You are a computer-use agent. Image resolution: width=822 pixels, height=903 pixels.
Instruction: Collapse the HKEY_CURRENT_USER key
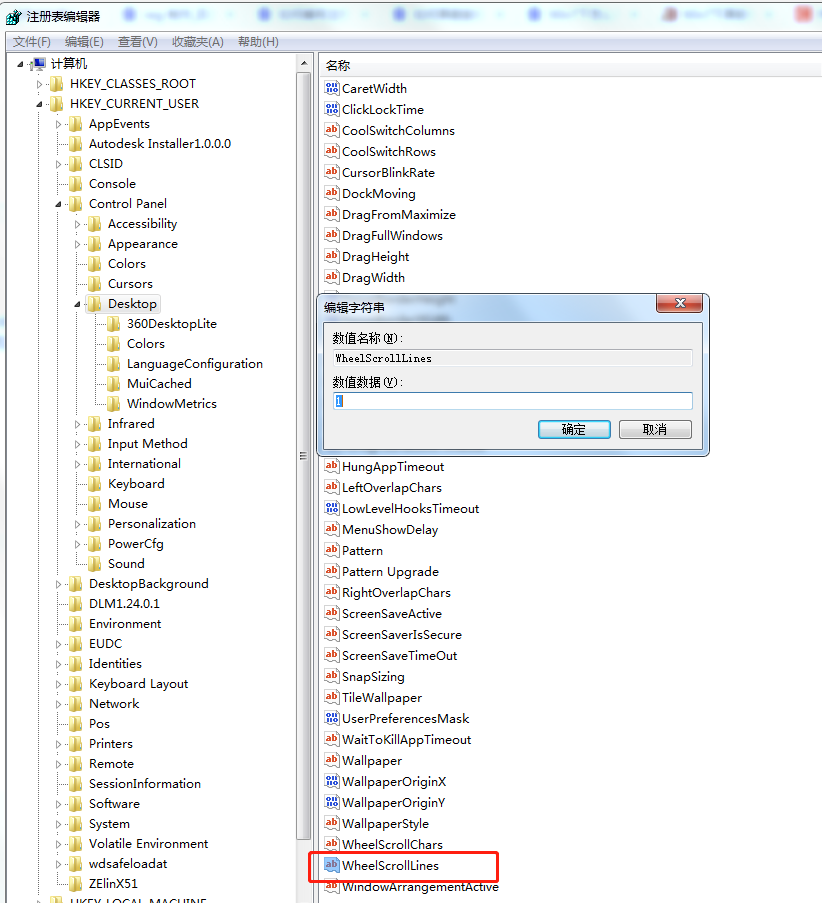click(x=39, y=104)
